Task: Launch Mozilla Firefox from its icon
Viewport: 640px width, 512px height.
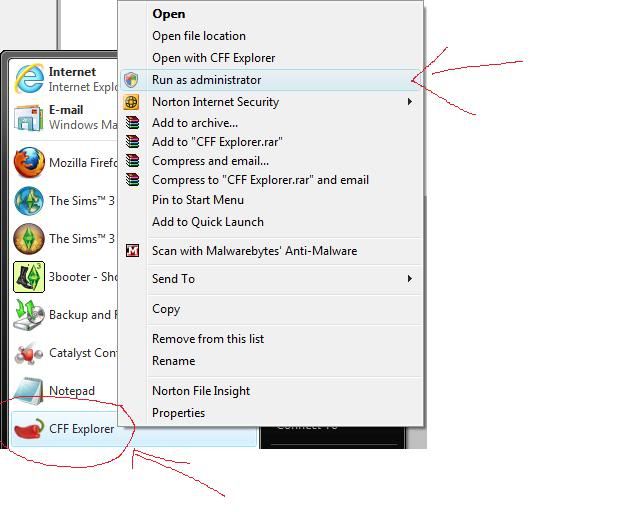Action: click(x=29, y=163)
